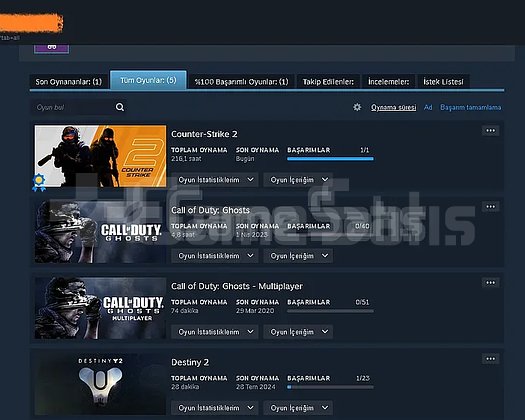The image size is (525, 420).
Task: Open three-dot menu for Call of Duty: Ghosts
Action: click(x=491, y=207)
